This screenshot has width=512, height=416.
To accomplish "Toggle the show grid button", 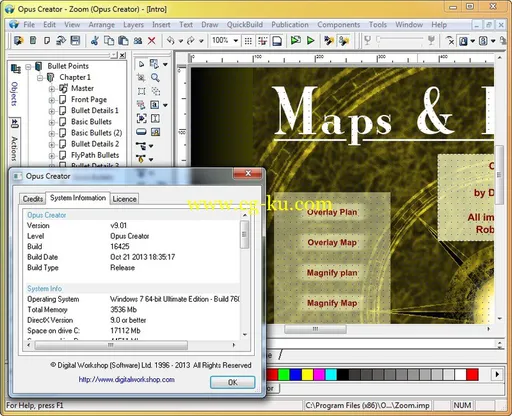I will tap(248, 41).
